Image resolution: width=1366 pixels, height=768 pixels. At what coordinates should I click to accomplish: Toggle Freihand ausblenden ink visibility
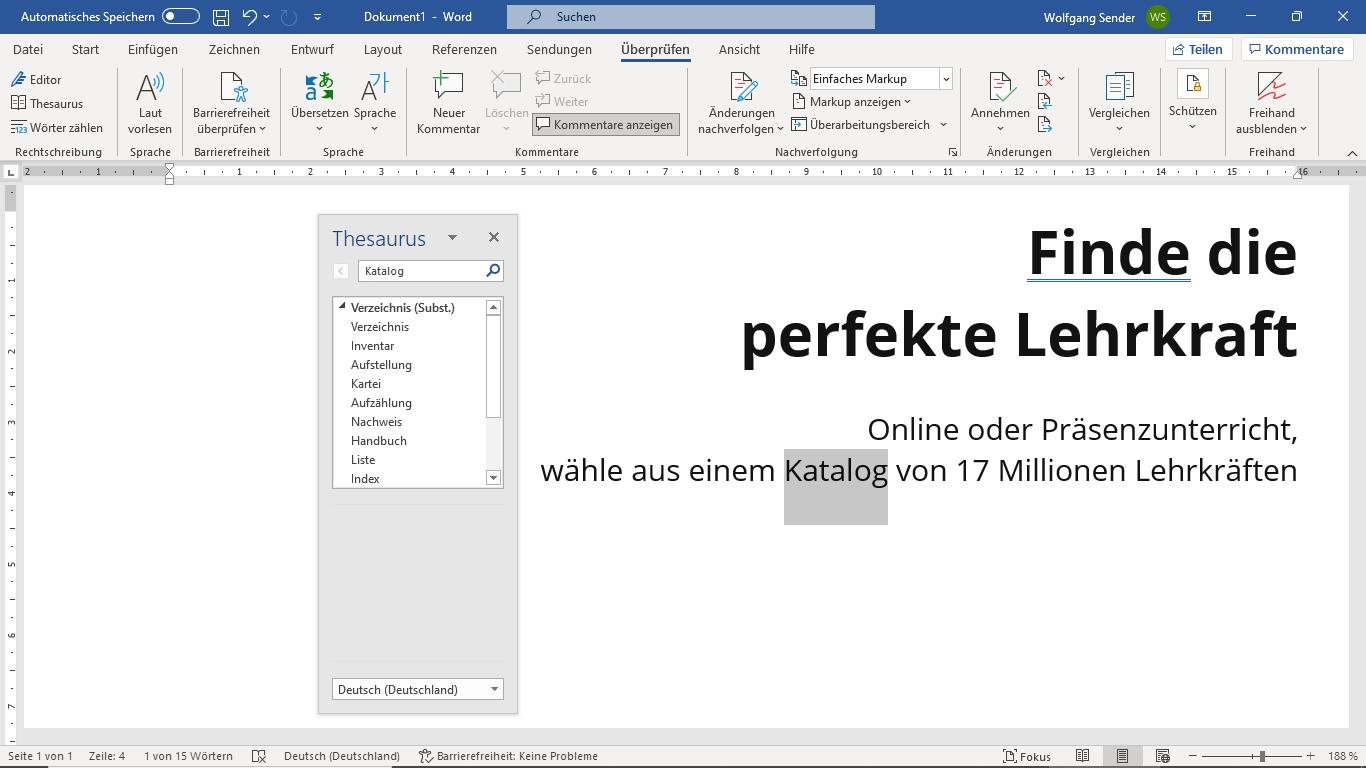tap(1271, 90)
